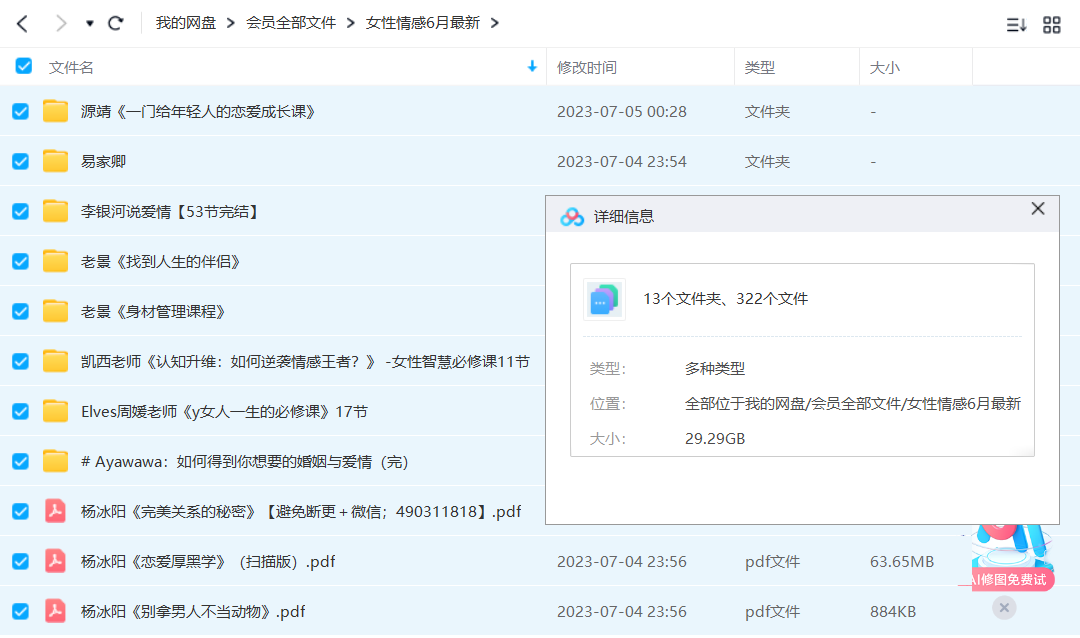Uncheck the 李银河说爱情 folder checkbox
1080x638 pixels.
[20, 211]
